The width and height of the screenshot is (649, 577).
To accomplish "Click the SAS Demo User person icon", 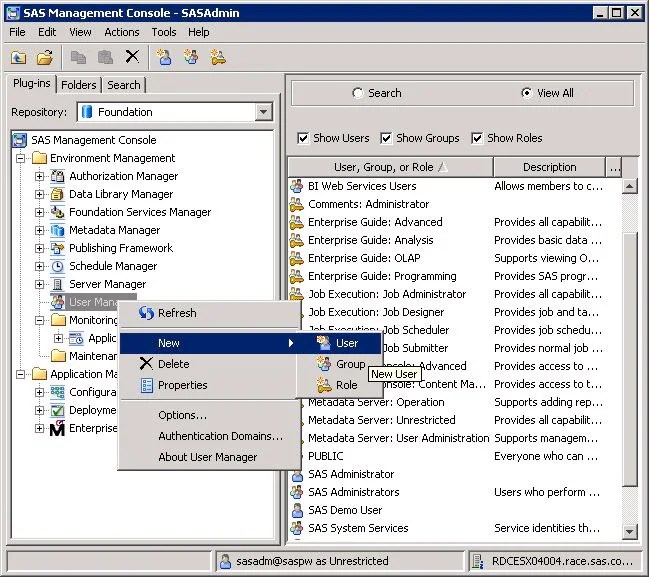I will pyautogui.click(x=297, y=510).
